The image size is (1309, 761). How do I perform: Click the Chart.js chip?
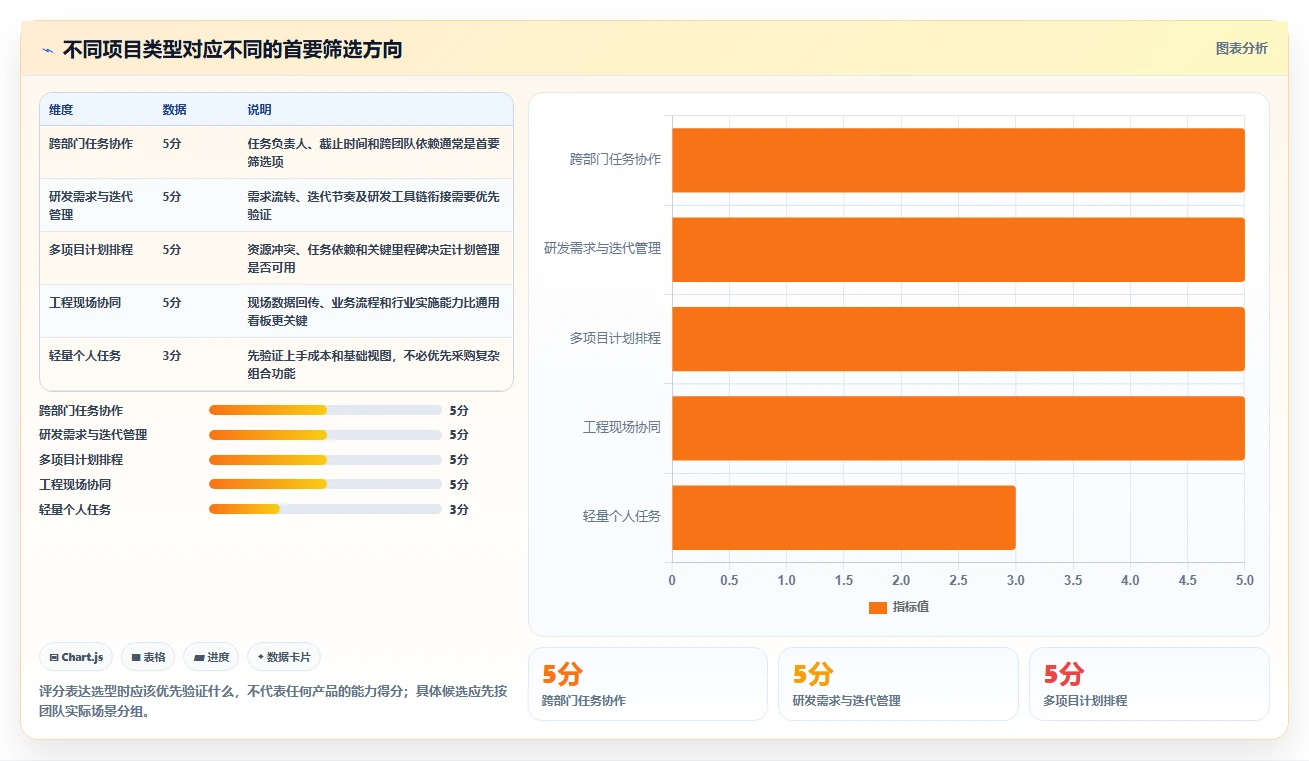point(77,657)
